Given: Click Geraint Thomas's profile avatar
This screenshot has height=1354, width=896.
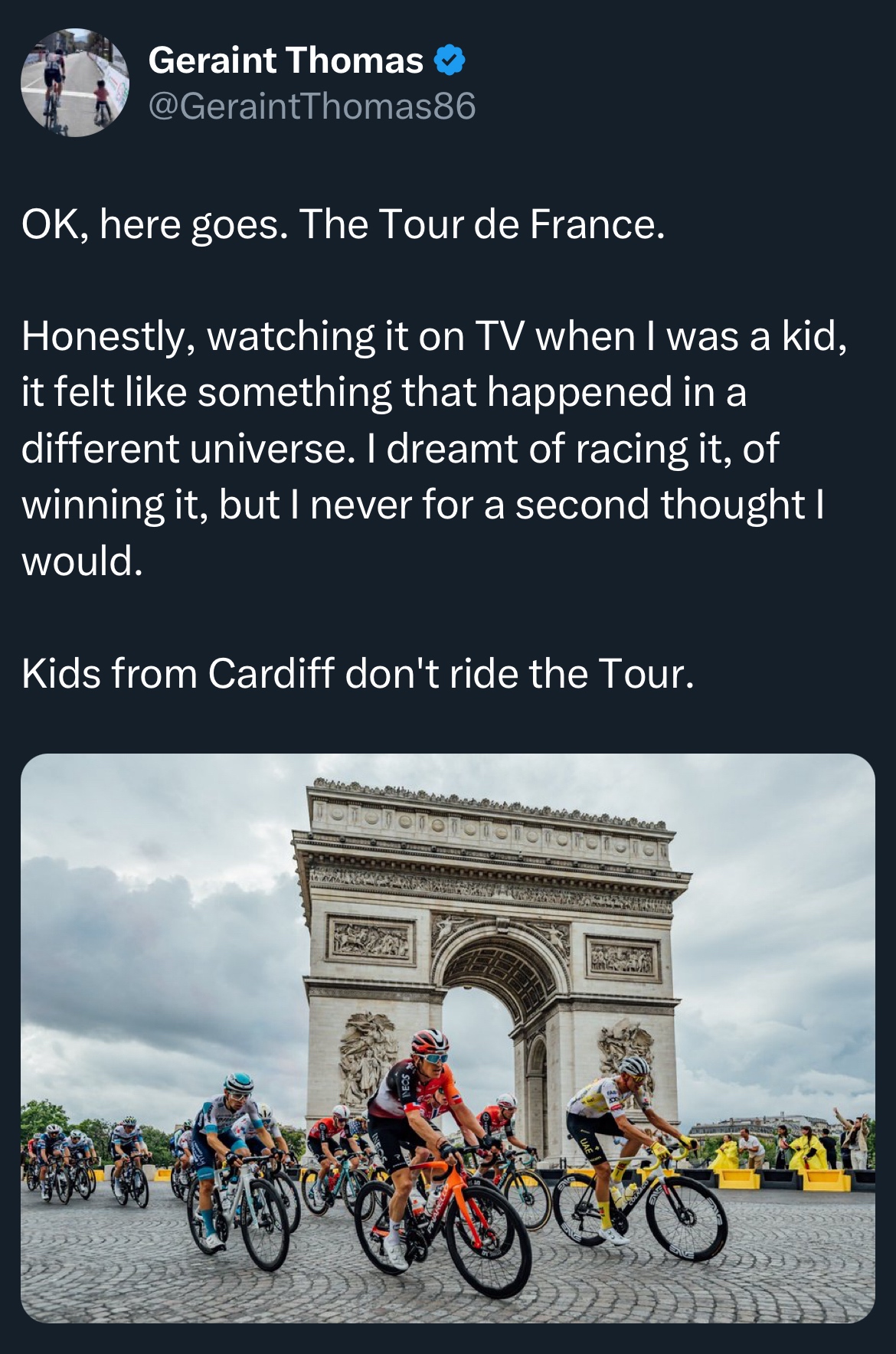Looking at the screenshot, I should click(x=74, y=83).
